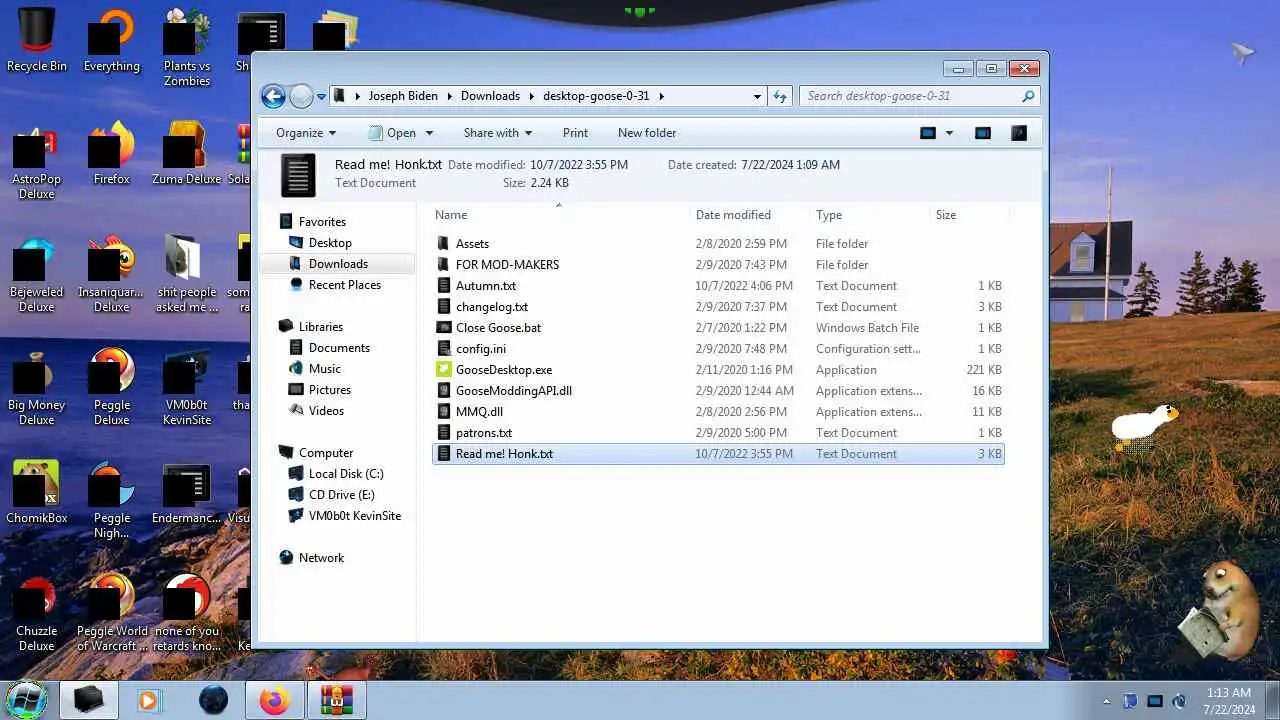Open the Everything desktop shortcut
The image size is (1280, 720).
(112, 40)
